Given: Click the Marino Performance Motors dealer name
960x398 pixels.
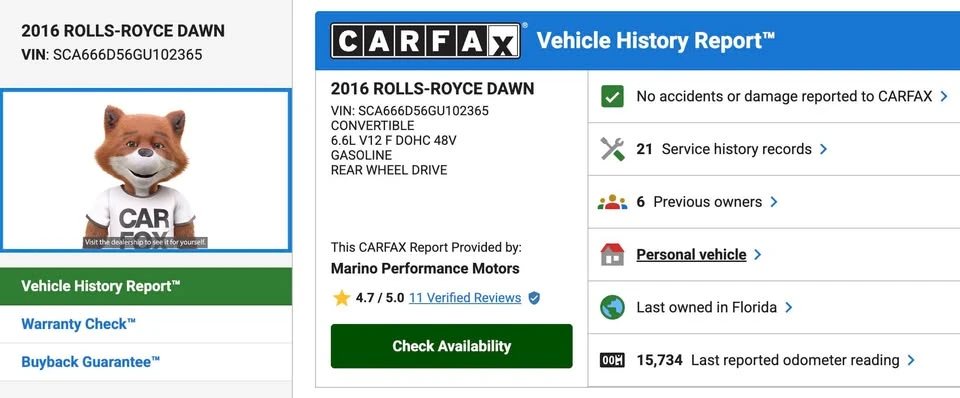Looking at the screenshot, I should [x=425, y=268].
